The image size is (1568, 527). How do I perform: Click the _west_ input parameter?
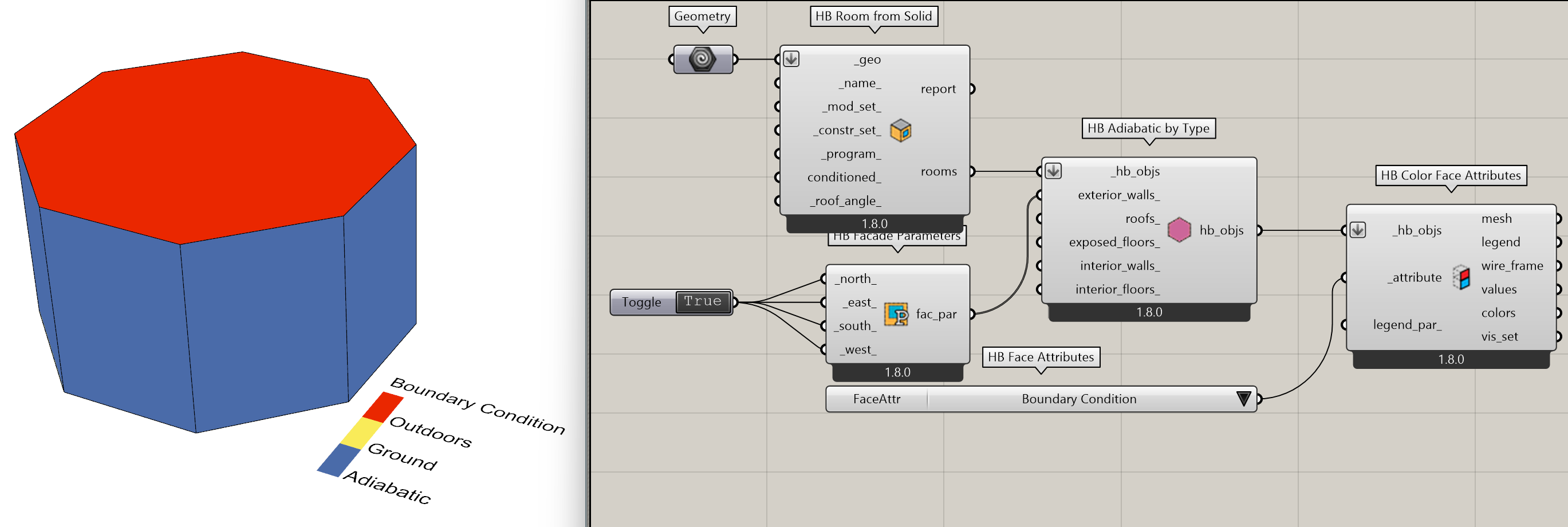(x=858, y=350)
